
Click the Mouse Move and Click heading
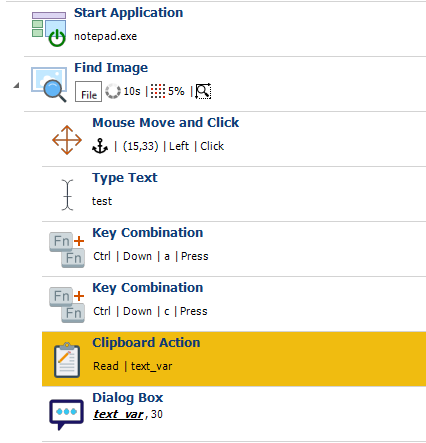[x=166, y=123]
